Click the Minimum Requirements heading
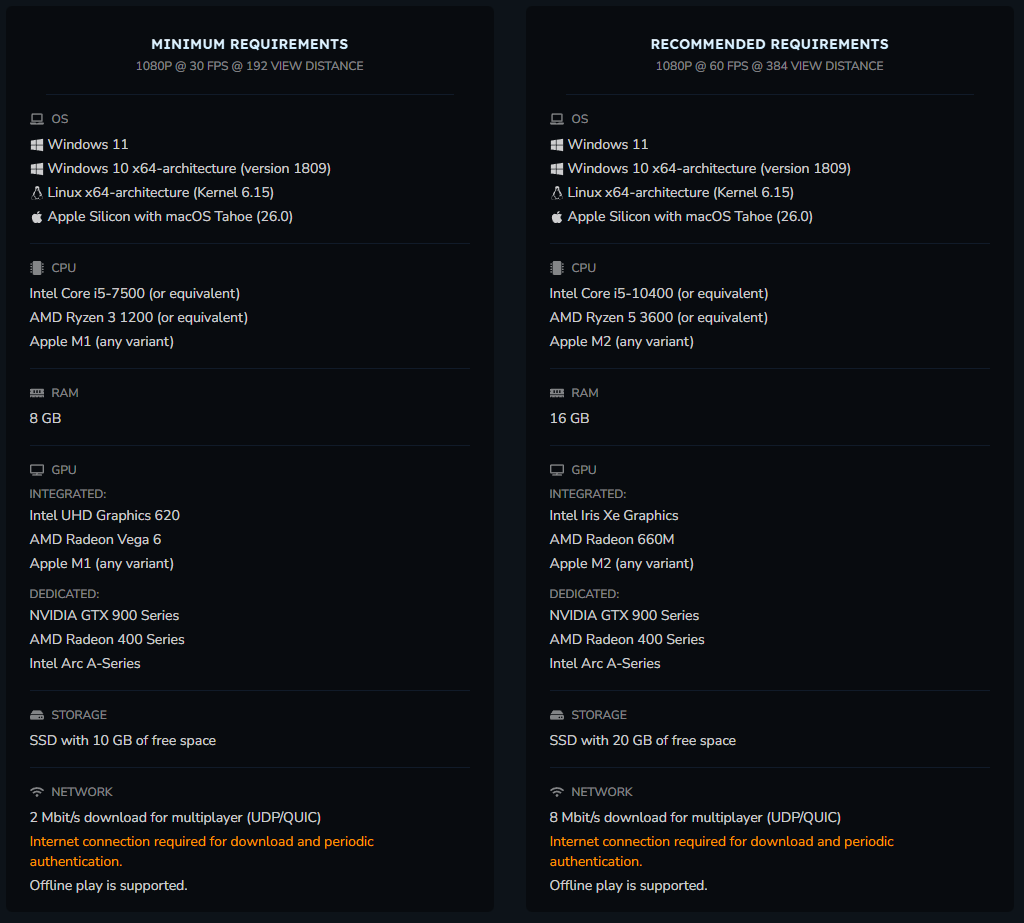1024x923 pixels. [250, 44]
